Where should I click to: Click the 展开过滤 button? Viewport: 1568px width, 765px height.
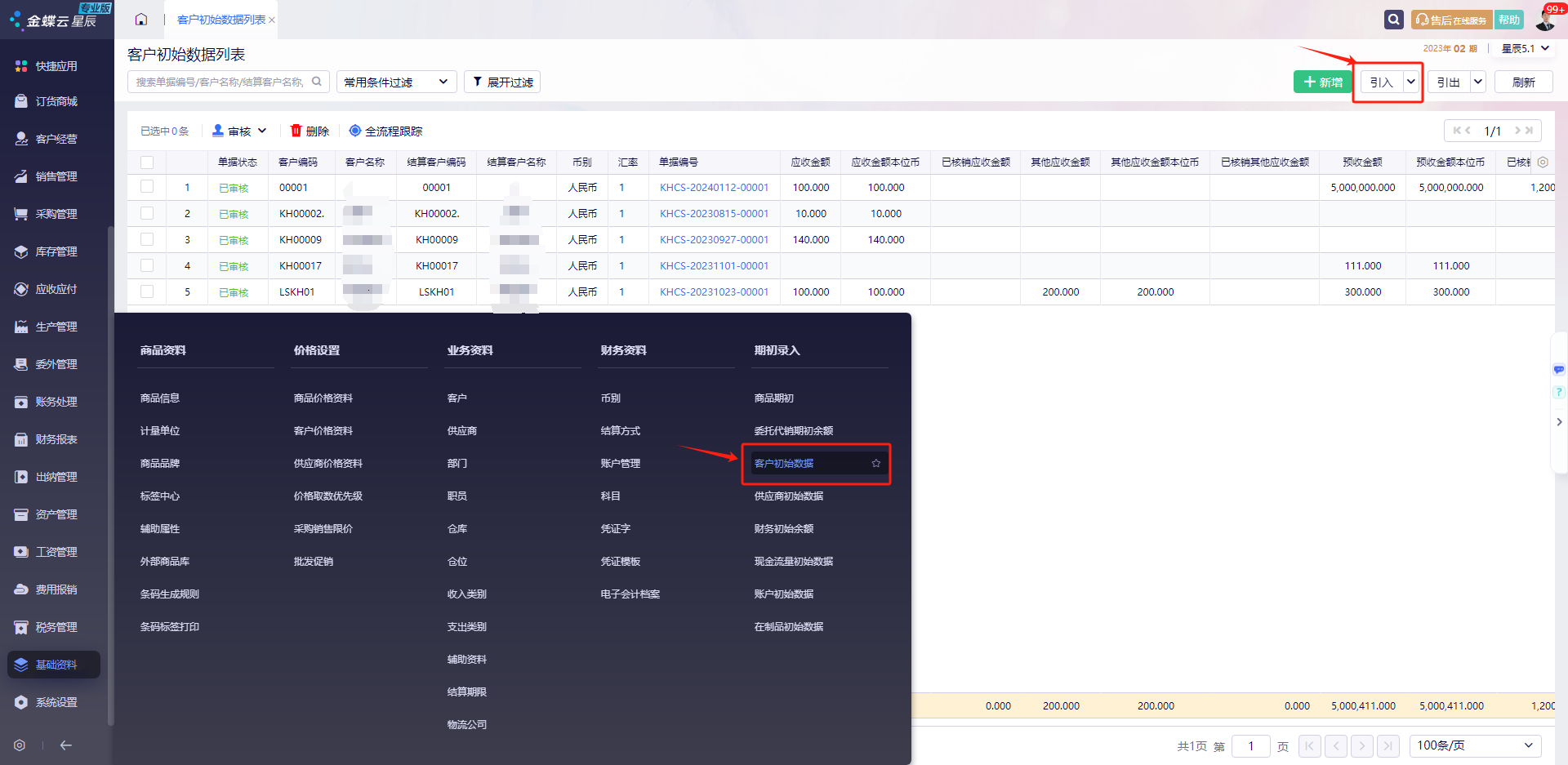(502, 82)
